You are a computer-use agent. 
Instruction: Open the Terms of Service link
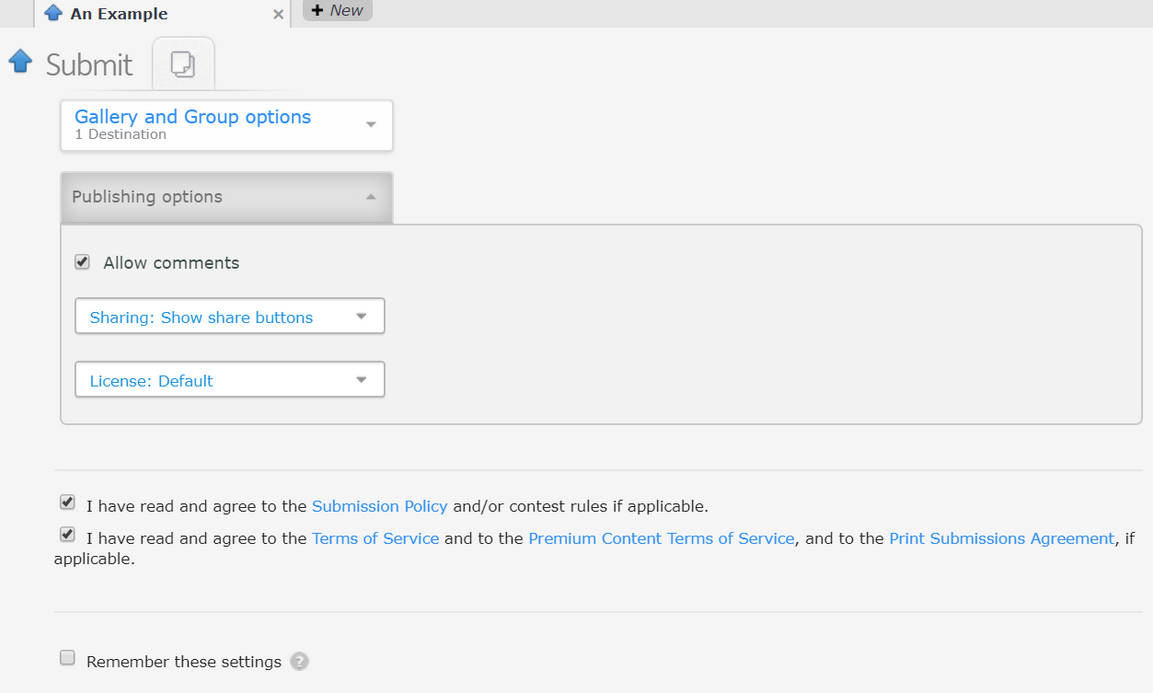click(375, 538)
